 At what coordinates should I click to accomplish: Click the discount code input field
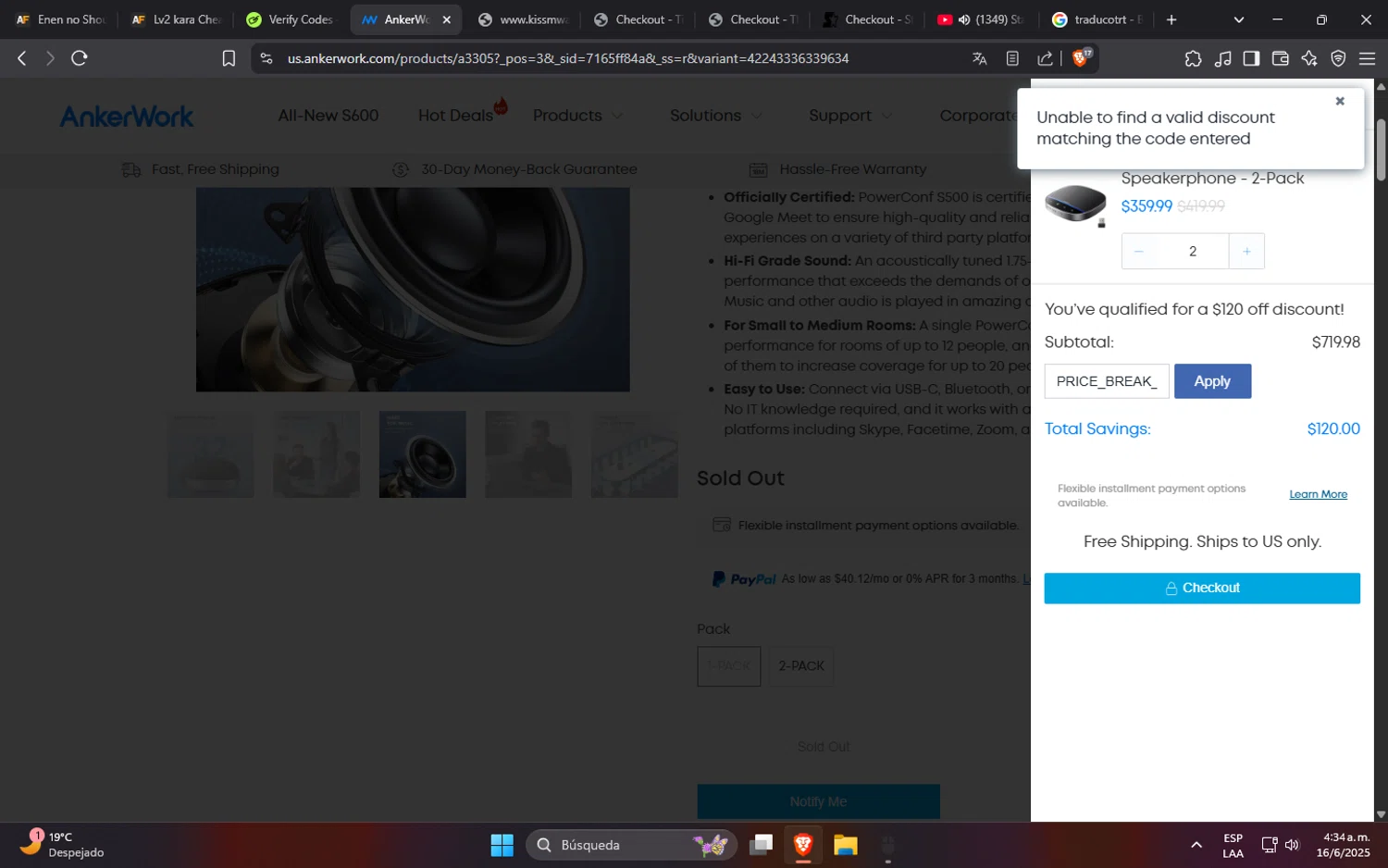pyautogui.click(x=1107, y=381)
